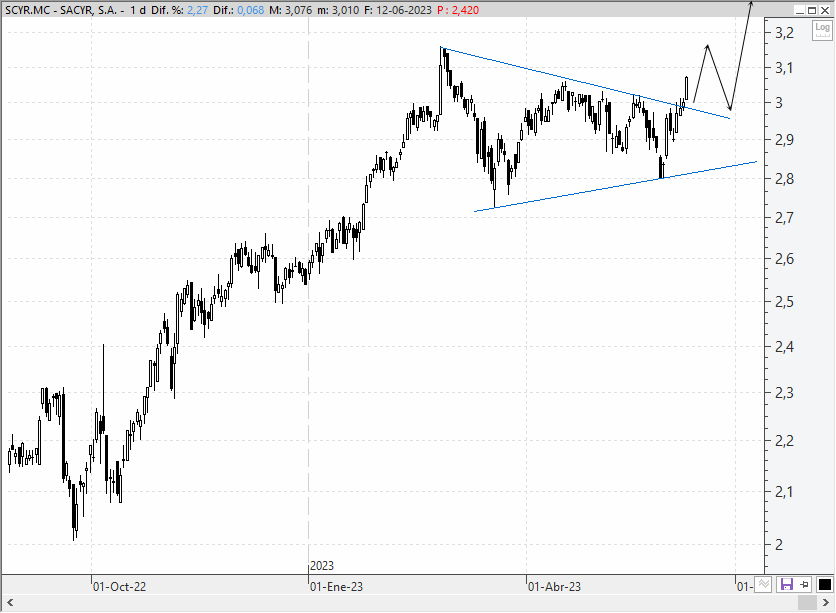
Task: Click the horizontal scrollbar left arrow
Action: point(10,603)
